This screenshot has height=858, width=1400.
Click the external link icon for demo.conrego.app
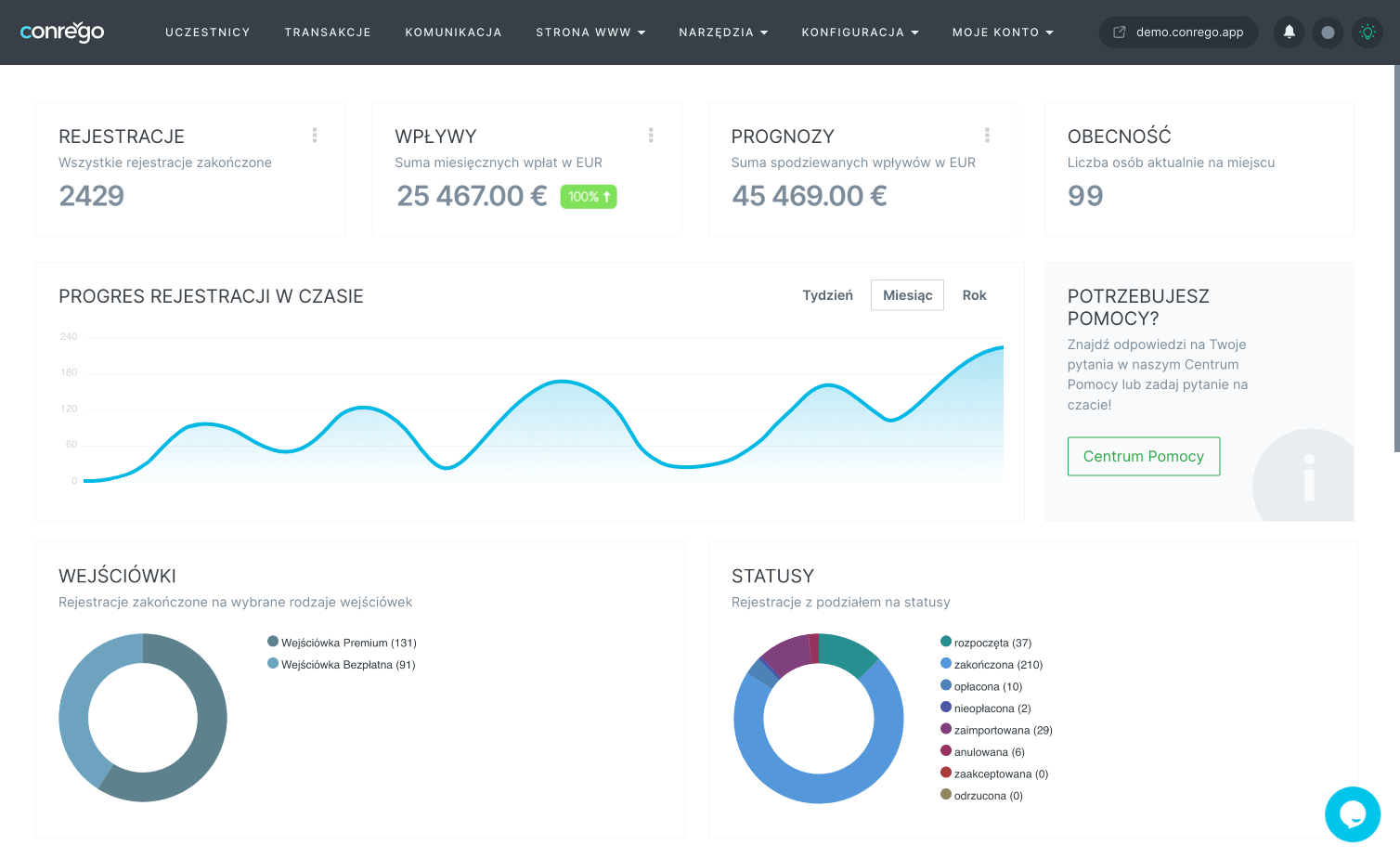pos(1120,32)
